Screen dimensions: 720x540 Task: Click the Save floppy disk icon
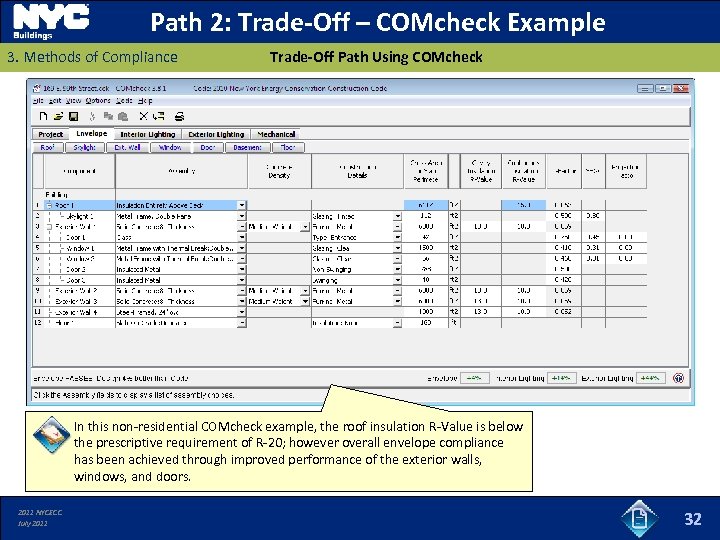[x=73, y=116]
